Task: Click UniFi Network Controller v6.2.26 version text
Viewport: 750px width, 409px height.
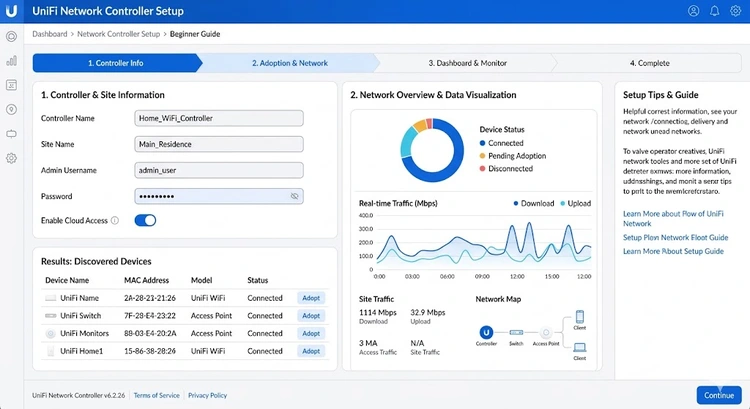Action: tap(78, 395)
